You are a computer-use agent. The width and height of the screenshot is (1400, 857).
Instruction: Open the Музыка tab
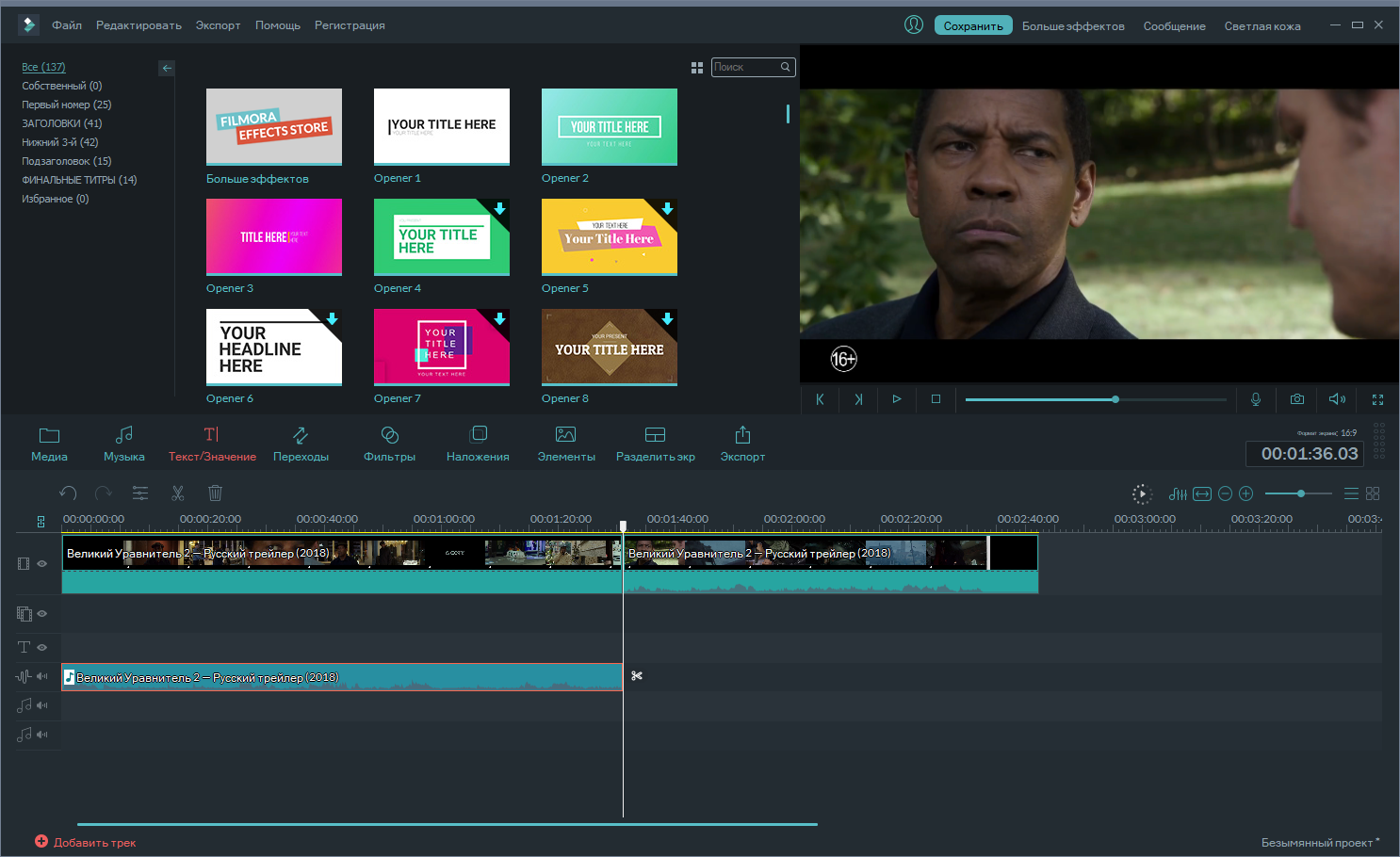(x=124, y=444)
